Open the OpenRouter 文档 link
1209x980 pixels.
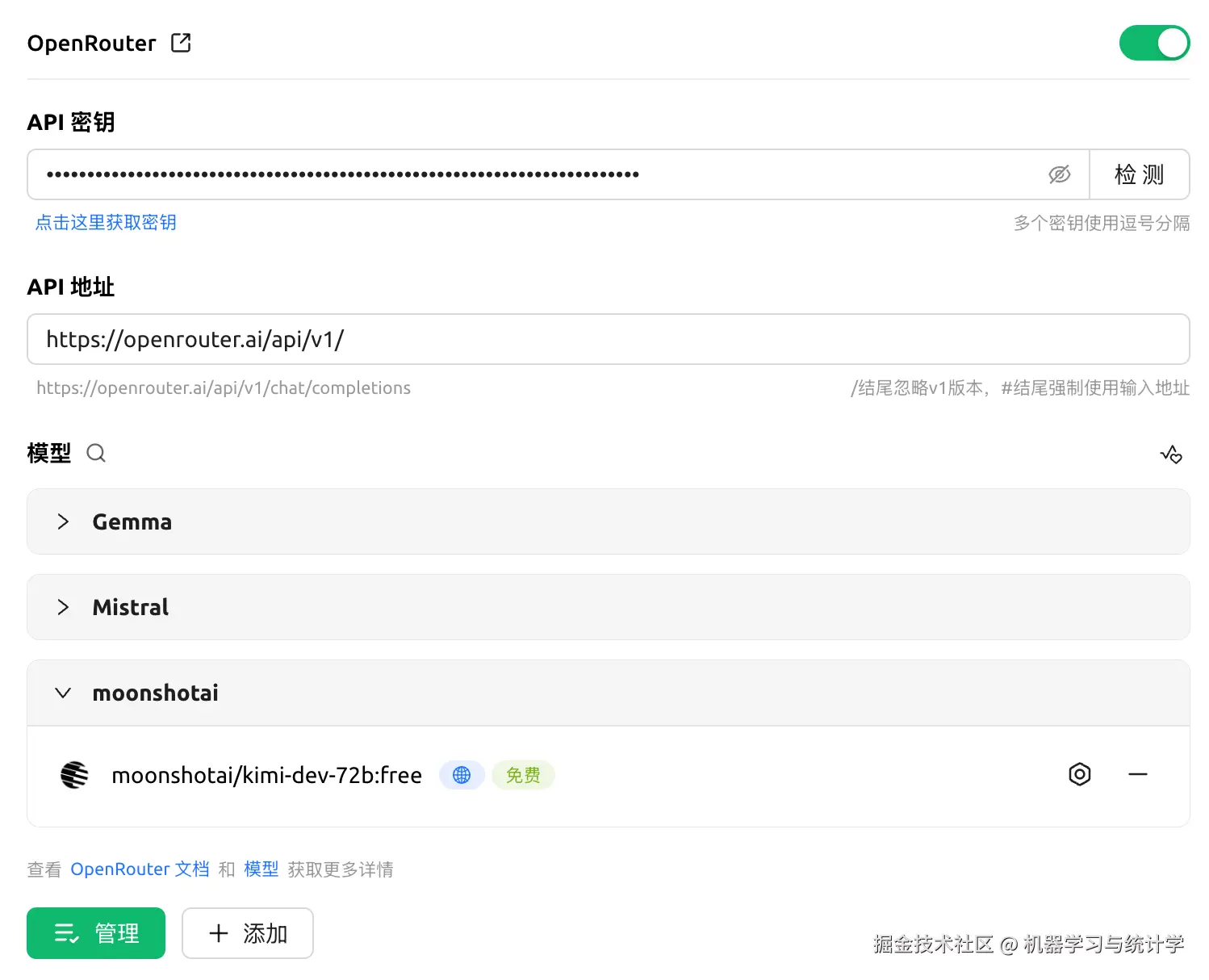139,869
